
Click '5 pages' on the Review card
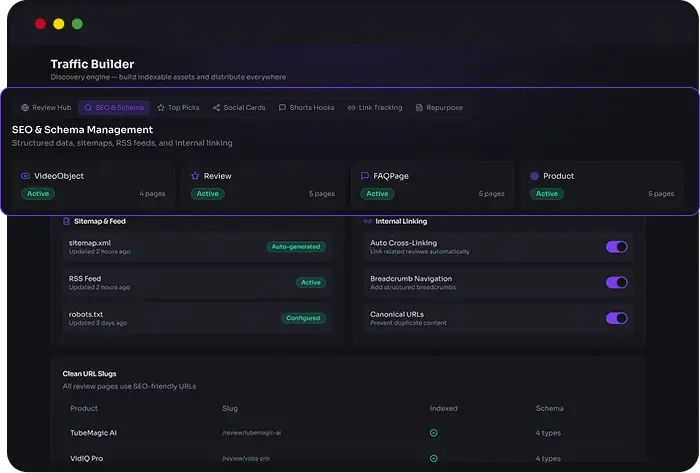(322, 194)
